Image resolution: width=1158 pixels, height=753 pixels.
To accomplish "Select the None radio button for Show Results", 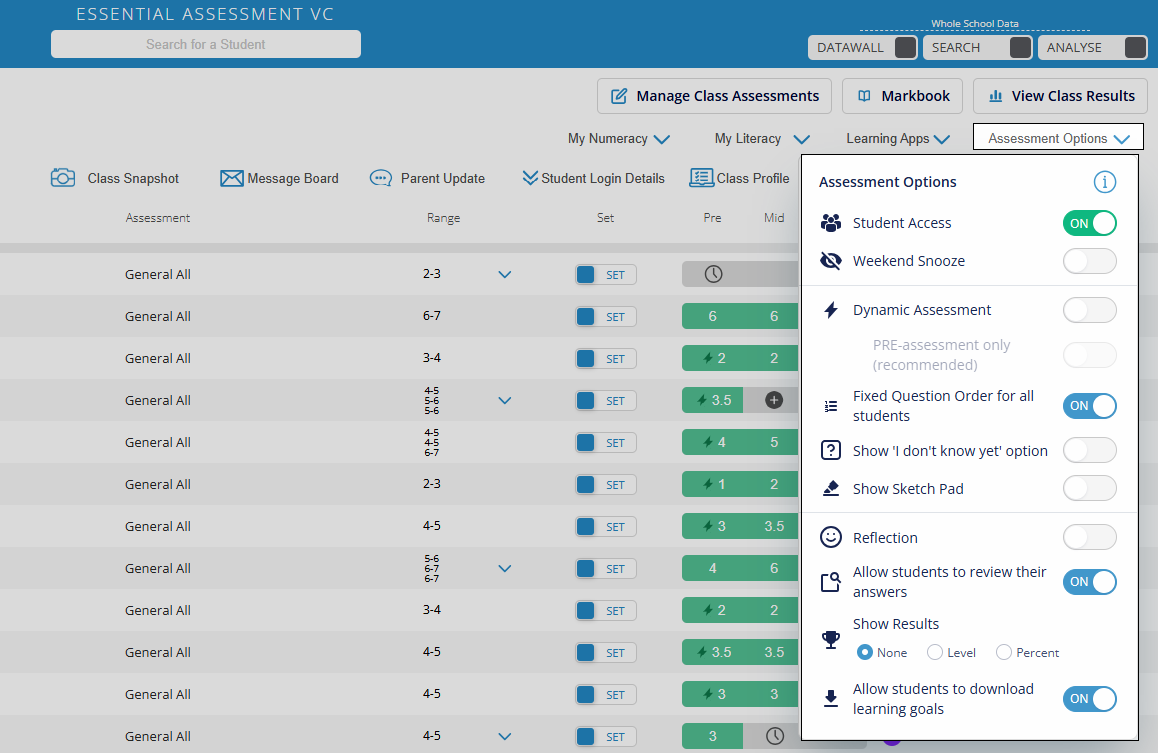I will pyautogui.click(x=865, y=652).
